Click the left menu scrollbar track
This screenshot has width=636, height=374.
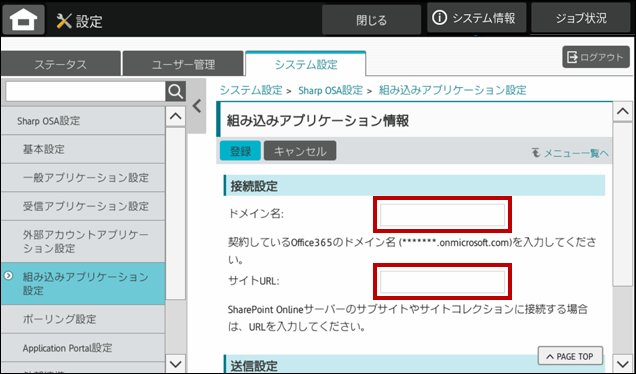(x=176, y=240)
